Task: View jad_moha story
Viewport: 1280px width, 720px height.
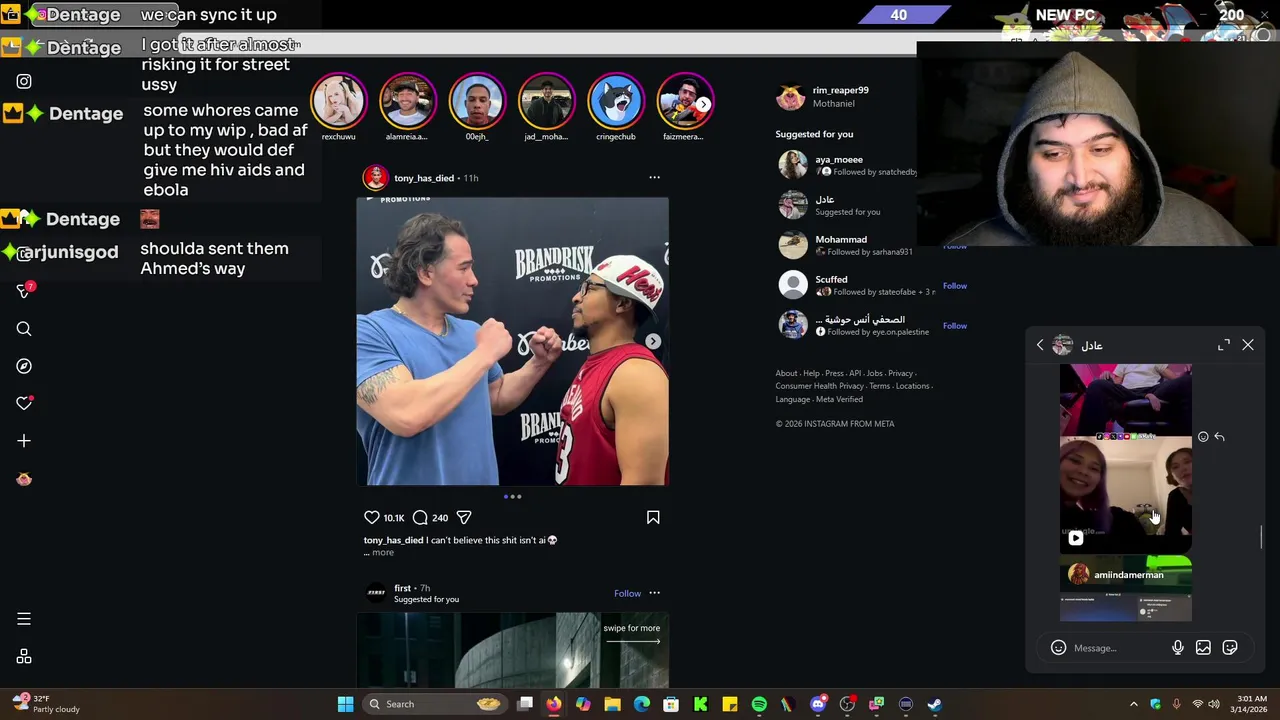Action: 546,101
